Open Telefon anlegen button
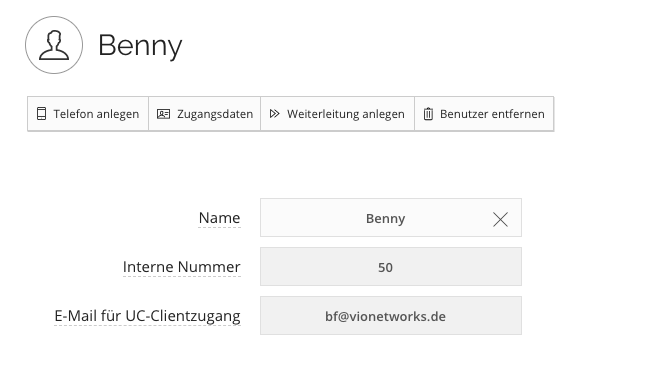 tap(88, 114)
